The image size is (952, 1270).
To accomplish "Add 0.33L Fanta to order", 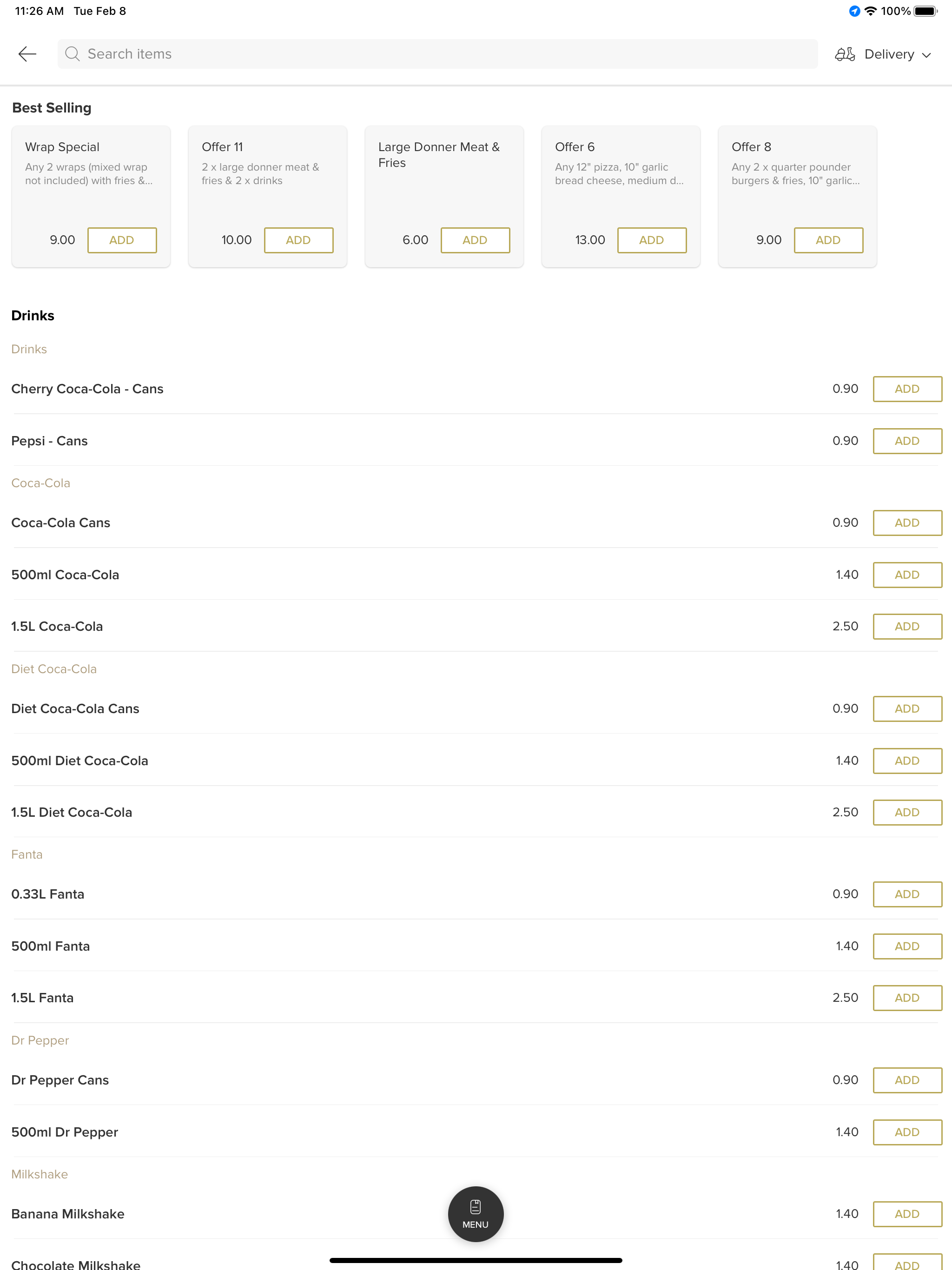I will [x=907, y=894].
